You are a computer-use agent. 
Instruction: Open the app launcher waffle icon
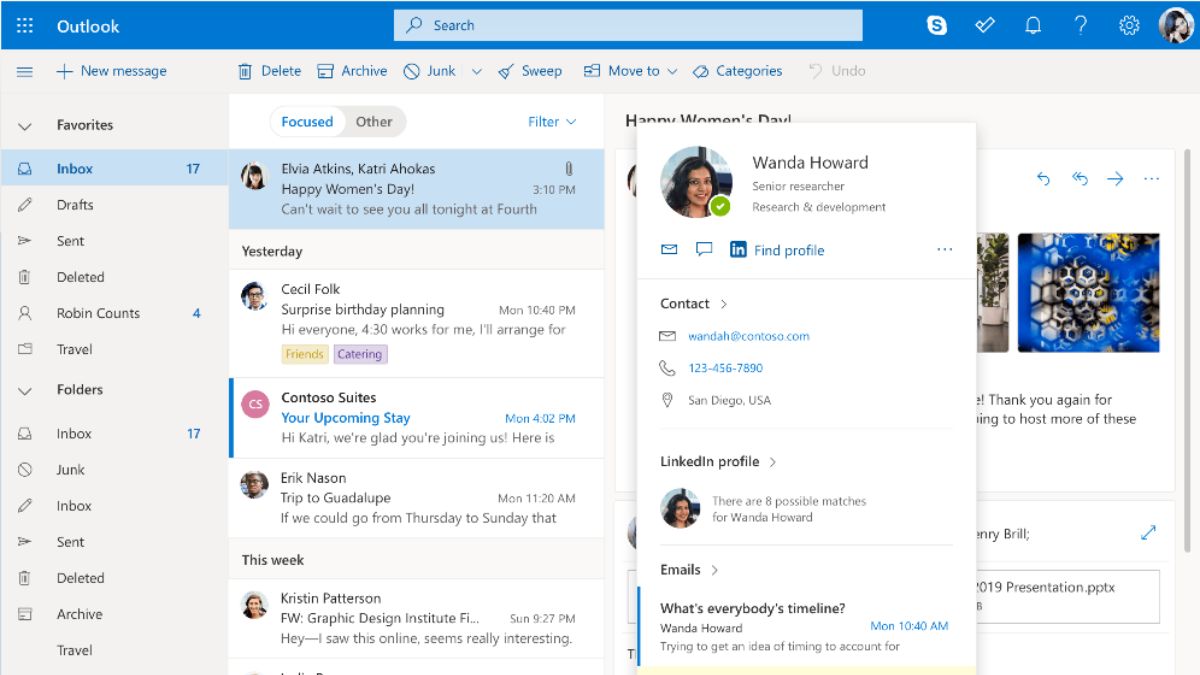point(25,26)
